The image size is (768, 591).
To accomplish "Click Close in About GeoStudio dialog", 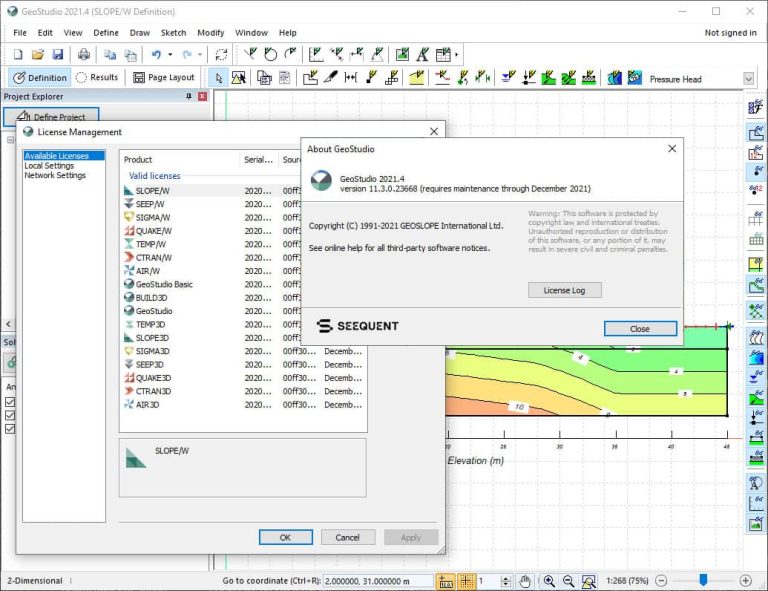I will pos(640,329).
